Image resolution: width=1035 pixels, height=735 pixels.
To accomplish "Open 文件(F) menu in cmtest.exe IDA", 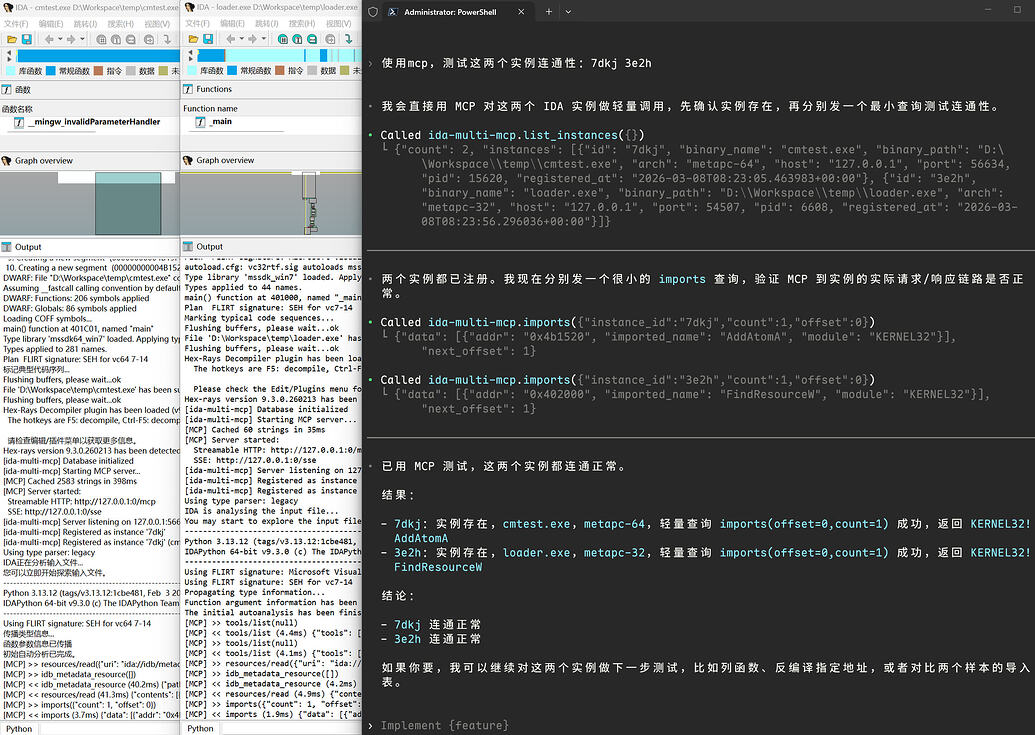I will click(x=15, y=24).
